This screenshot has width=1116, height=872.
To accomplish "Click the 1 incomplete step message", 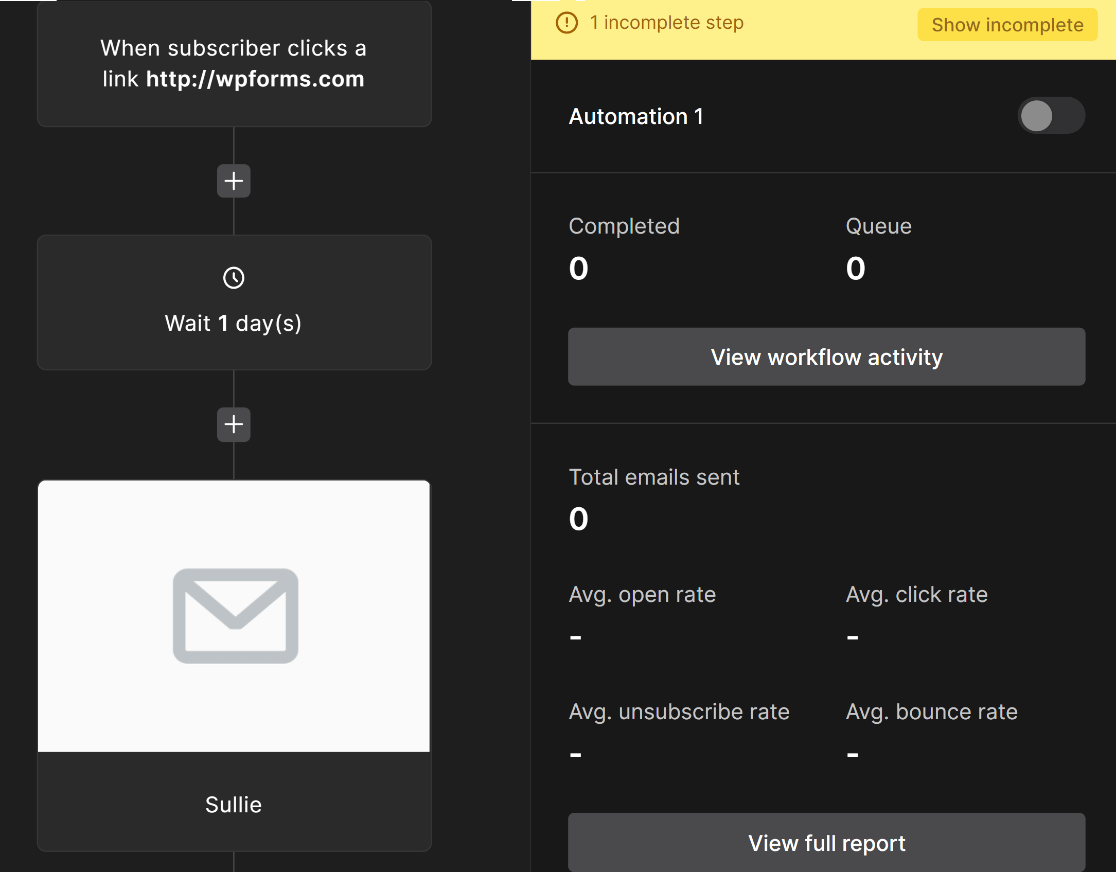I will click(x=666, y=23).
